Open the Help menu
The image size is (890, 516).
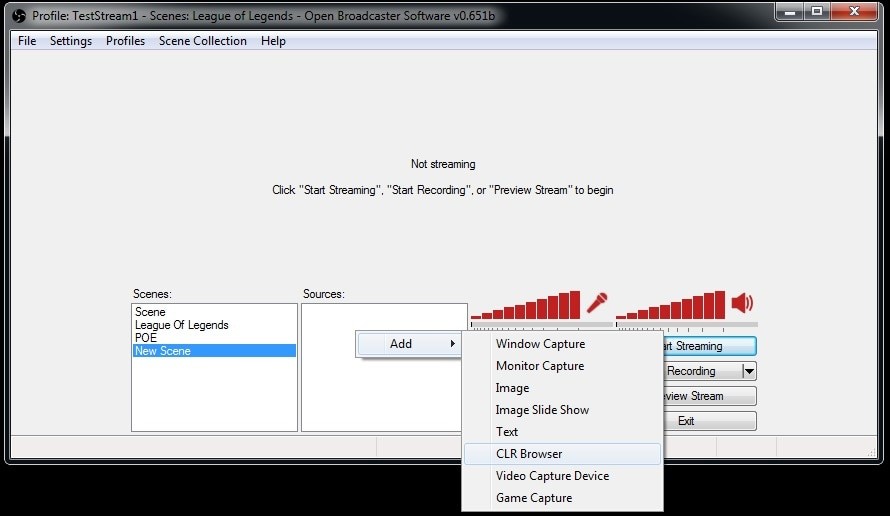[x=273, y=41]
